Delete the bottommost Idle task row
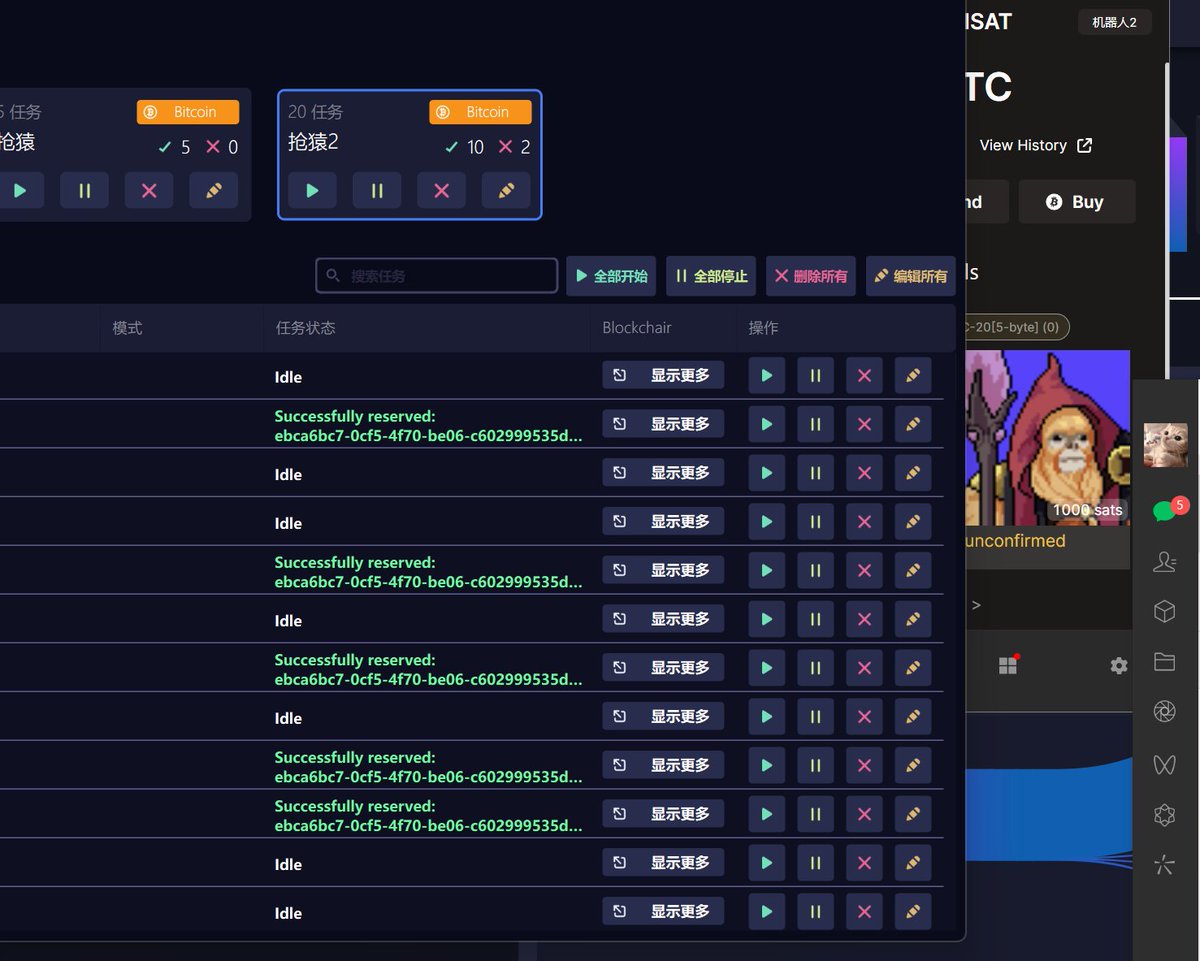 tap(865, 912)
